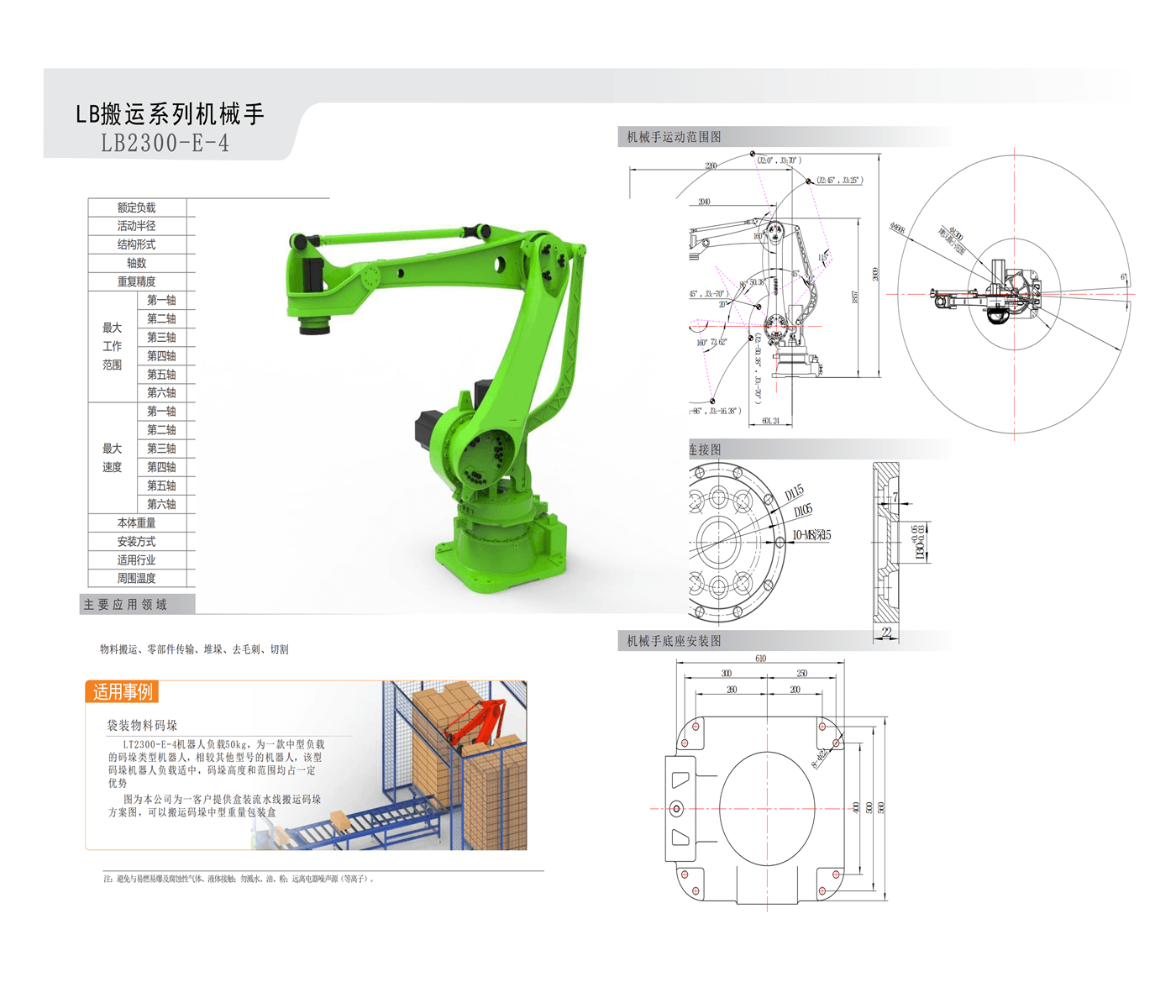Click the footnote beginning '注：避免与易燃易爆'
Viewport: 1176px width, 1008px height.
239,879
